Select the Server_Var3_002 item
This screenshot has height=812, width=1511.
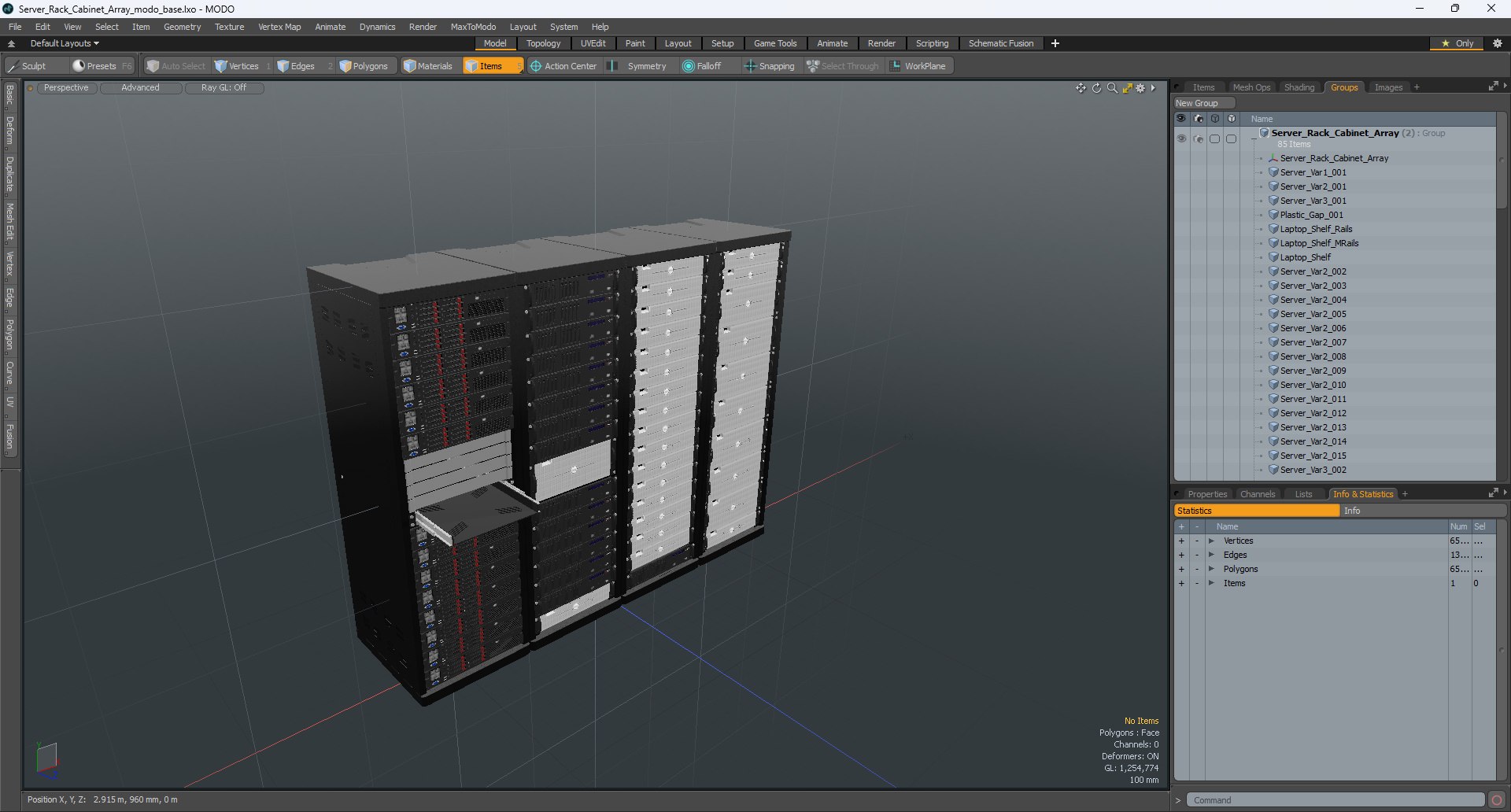(1313, 470)
